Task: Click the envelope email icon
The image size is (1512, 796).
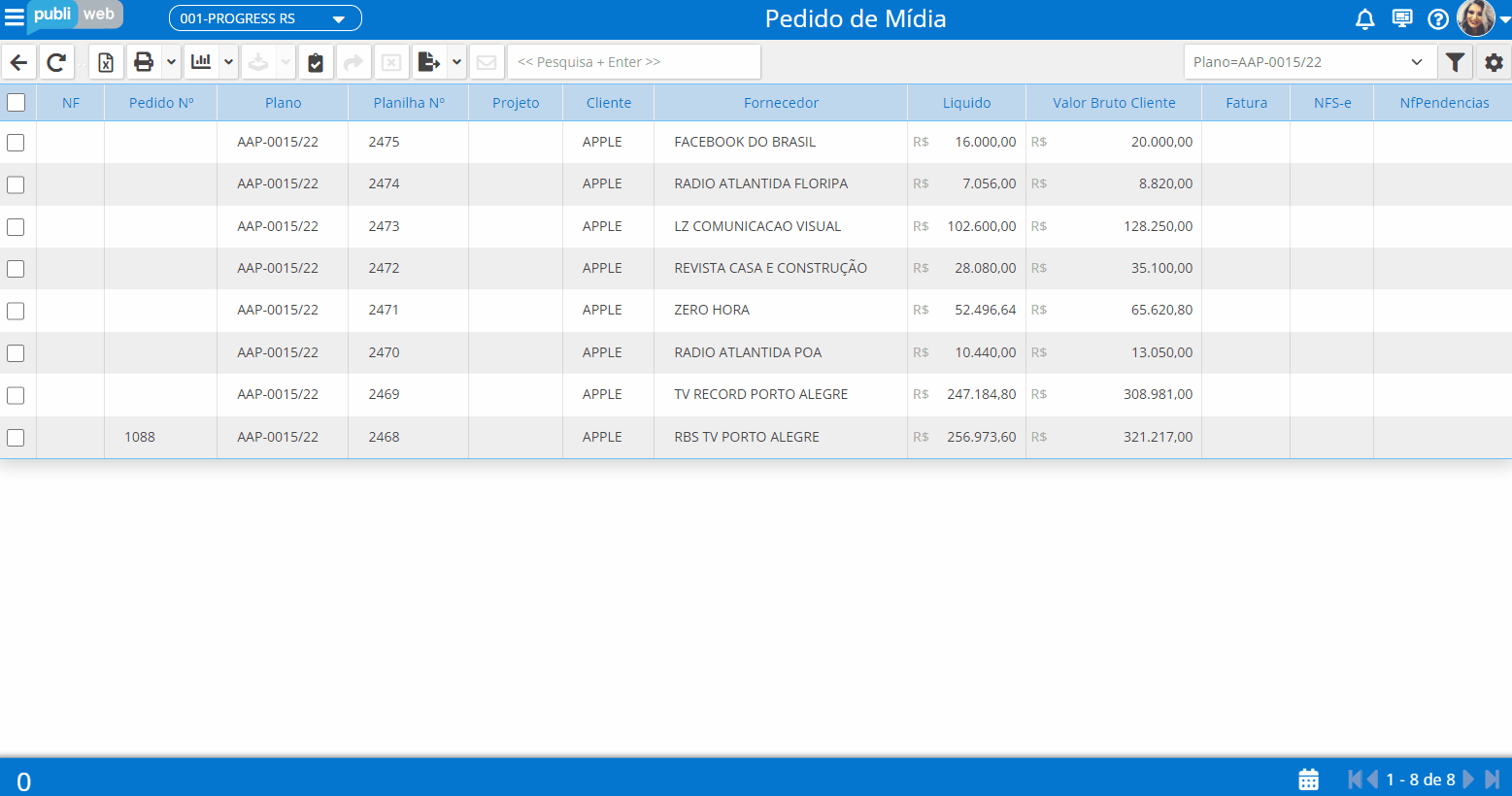Action: tap(487, 62)
